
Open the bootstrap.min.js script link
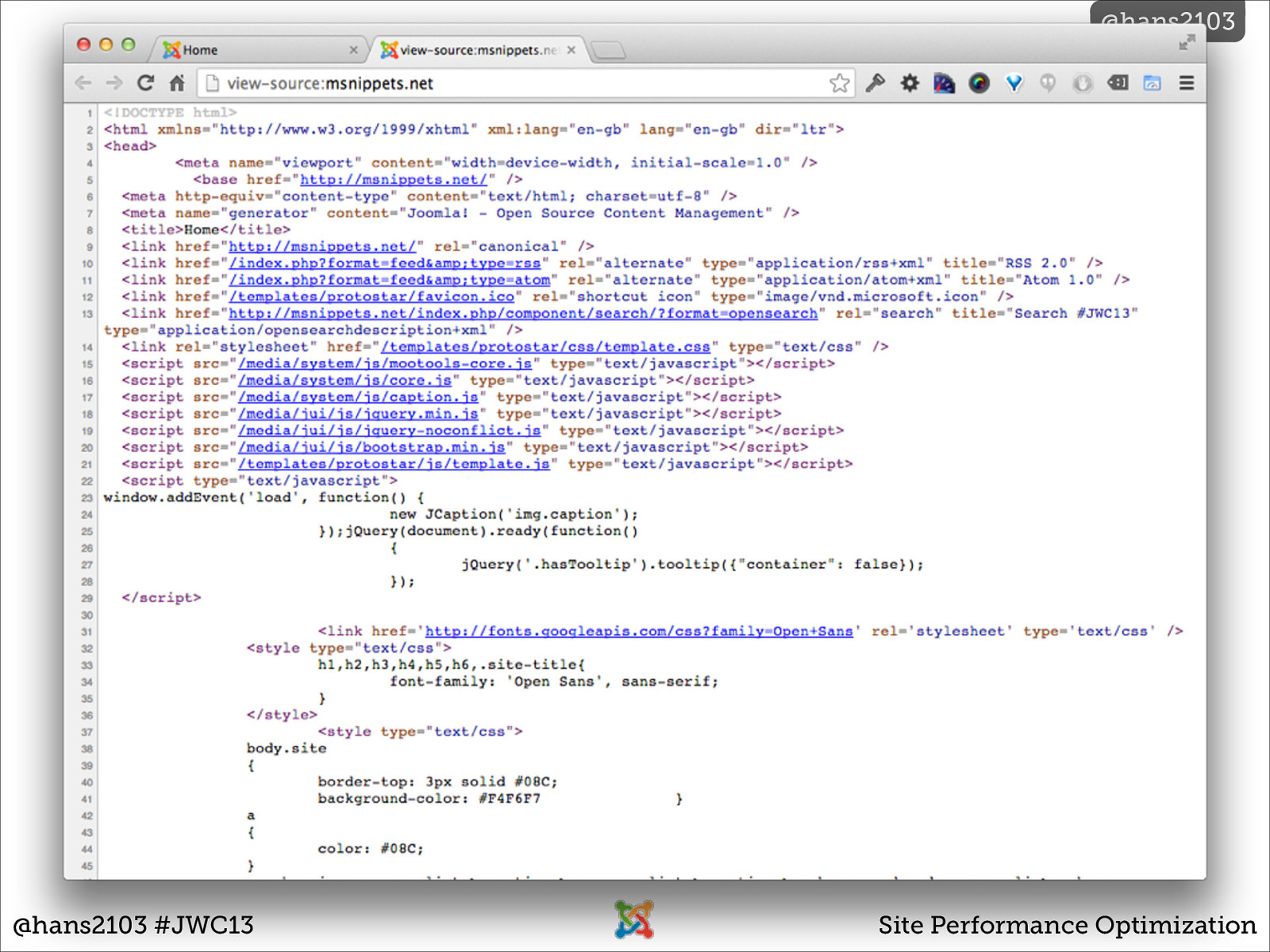coord(371,447)
